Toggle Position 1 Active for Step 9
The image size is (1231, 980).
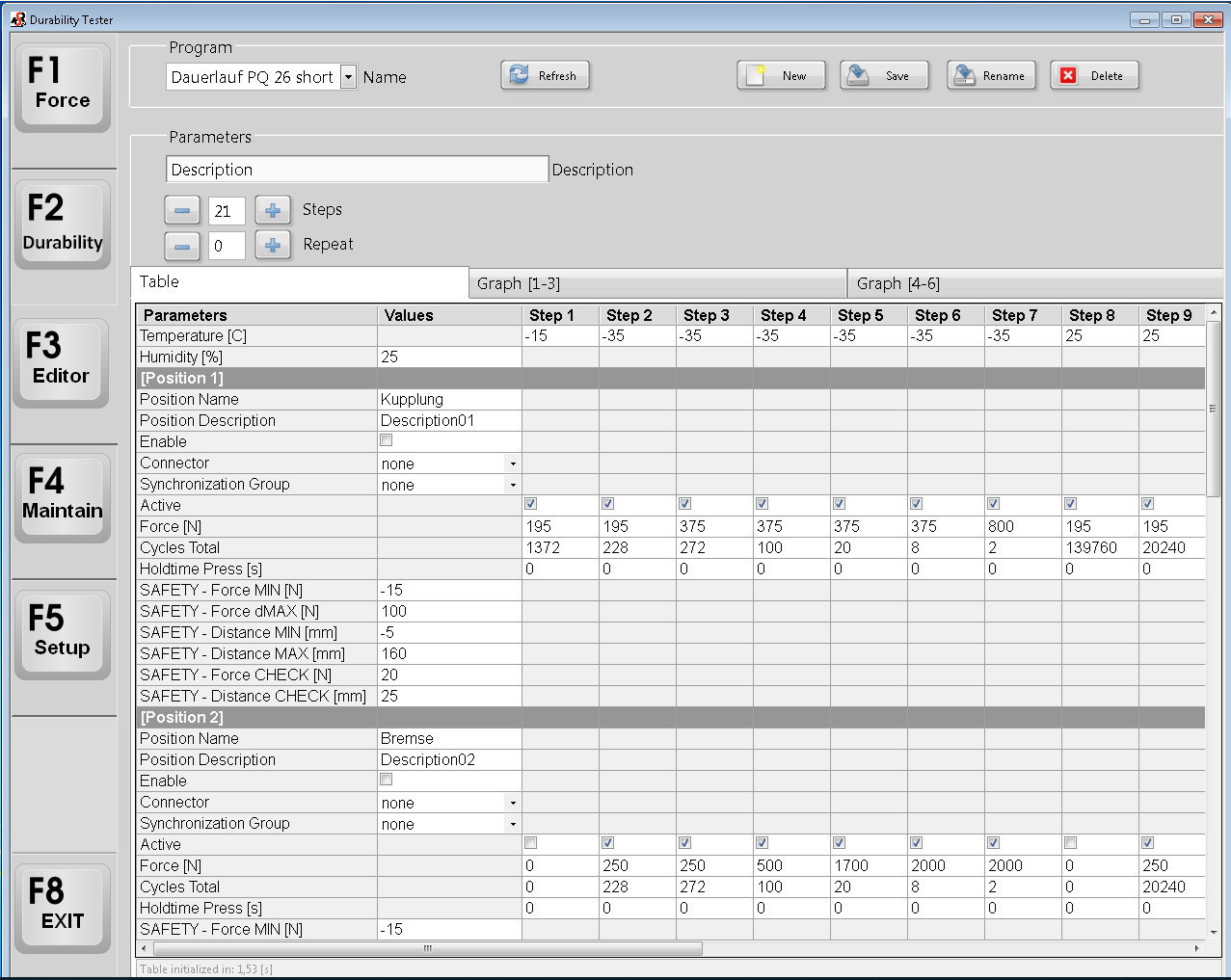tap(1147, 504)
